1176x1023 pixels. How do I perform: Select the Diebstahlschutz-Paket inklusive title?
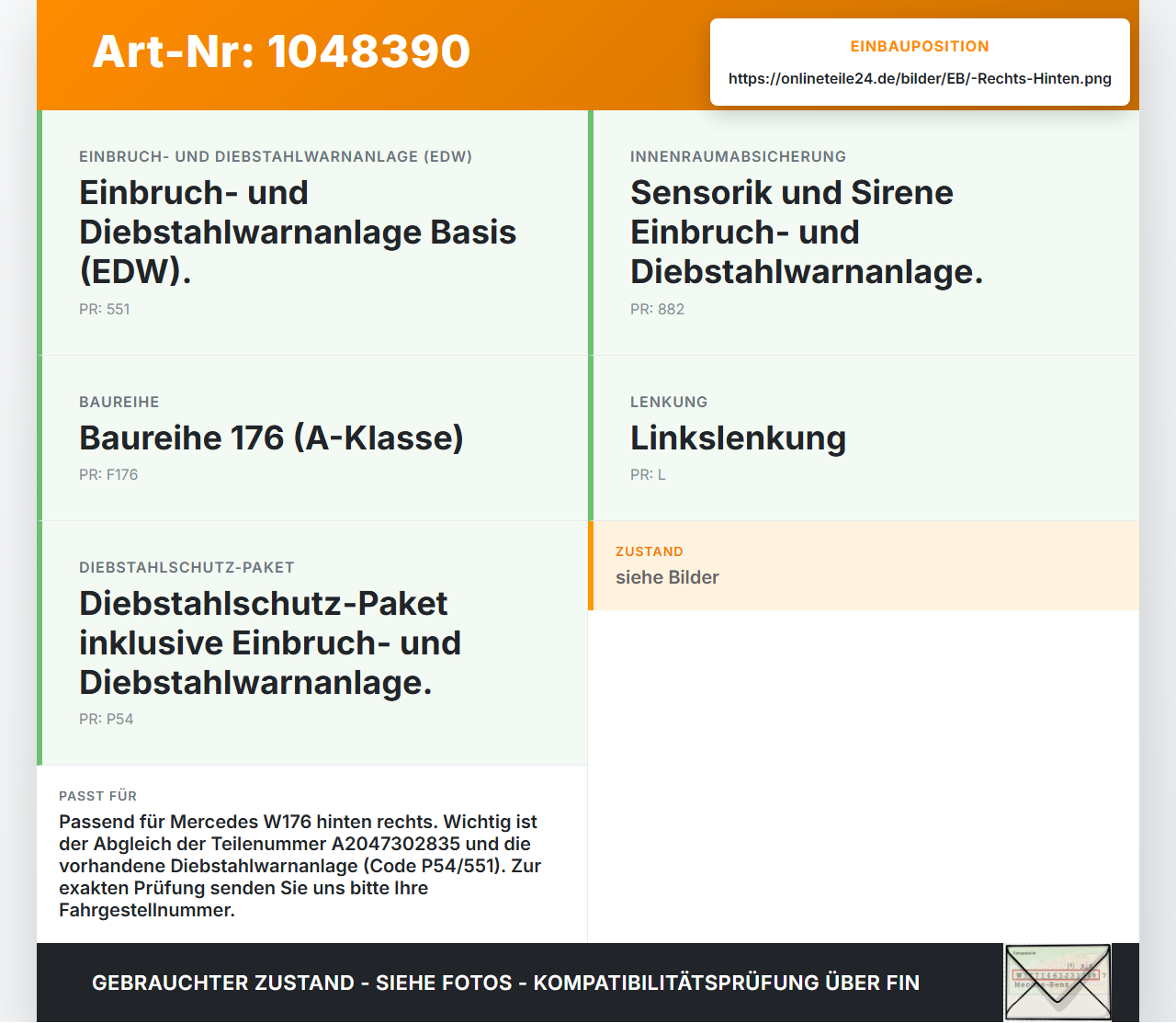click(x=270, y=642)
